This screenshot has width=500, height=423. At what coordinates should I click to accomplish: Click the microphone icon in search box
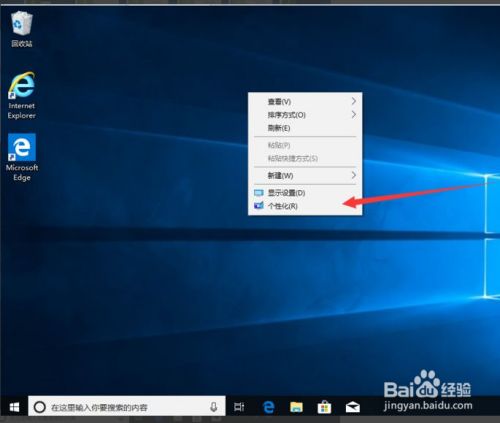[x=214, y=407]
